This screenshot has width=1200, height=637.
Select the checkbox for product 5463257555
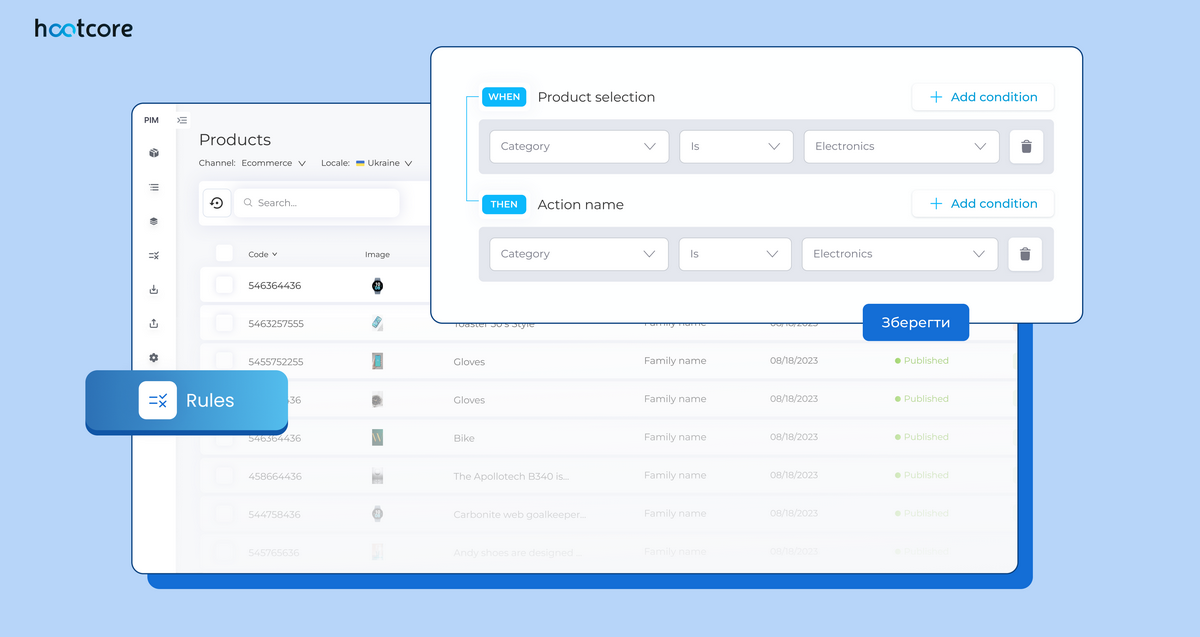tap(224, 323)
